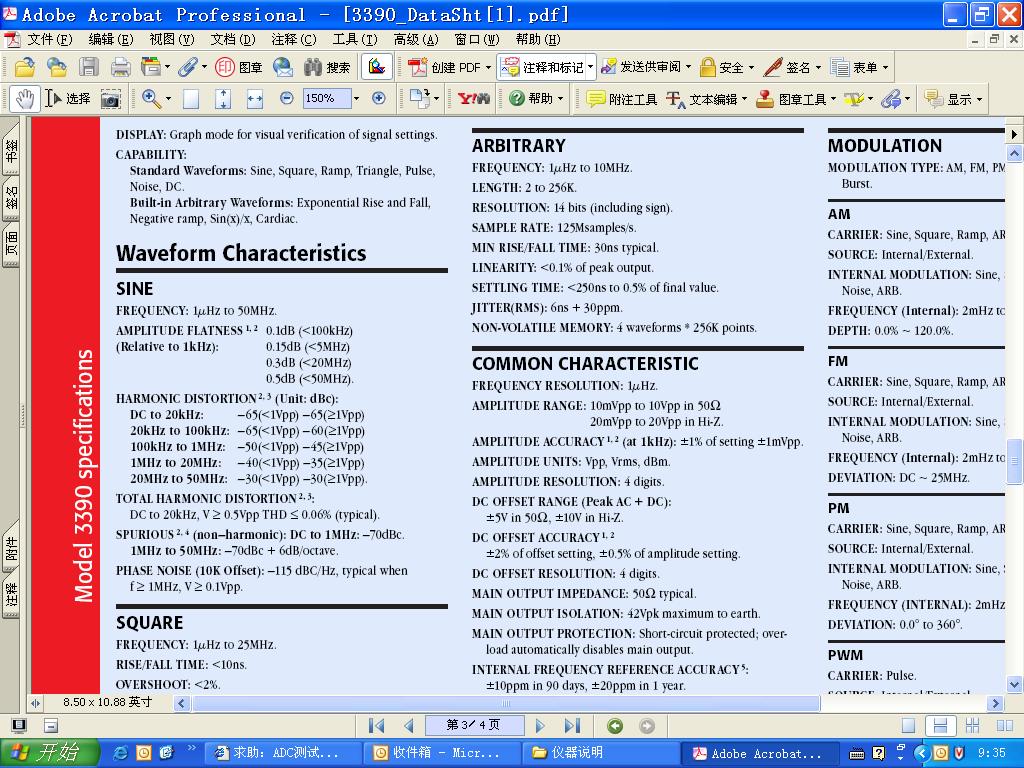Viewport: 1024px width, 768px height.
Task: Click the attach file as comment paperclip
Action: [891, 99]
